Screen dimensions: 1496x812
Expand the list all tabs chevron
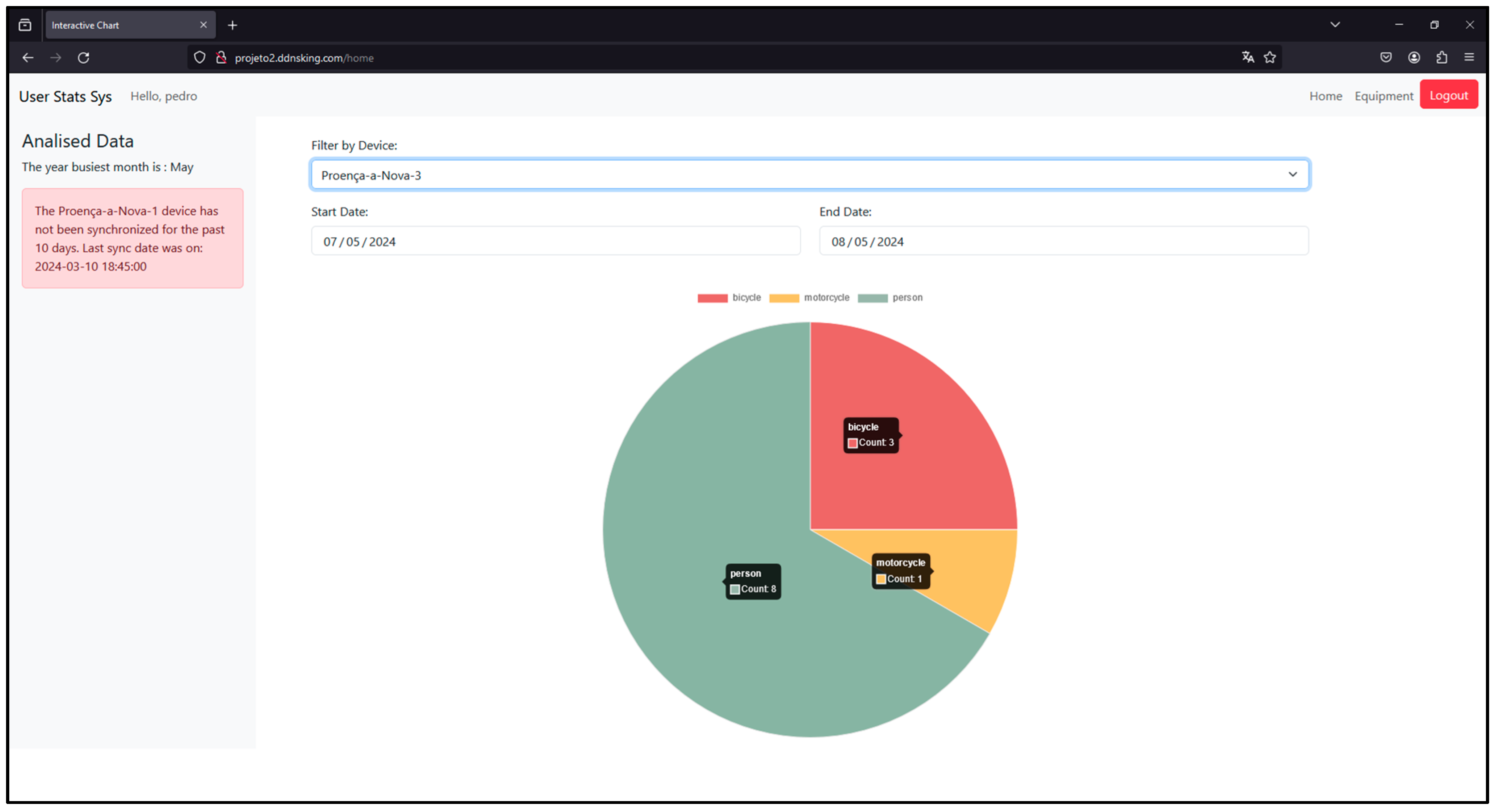[x=1335, y=24]
